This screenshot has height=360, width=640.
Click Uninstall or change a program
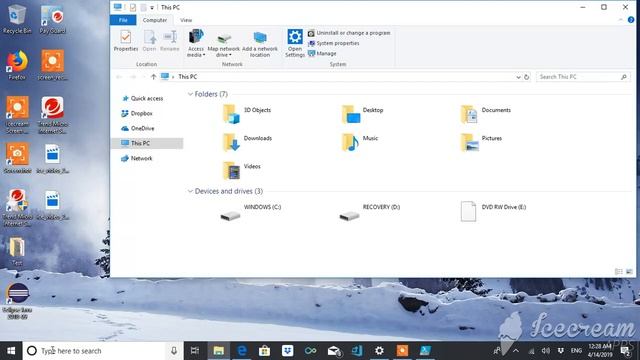pyautogui.click(x=349, y=33)
